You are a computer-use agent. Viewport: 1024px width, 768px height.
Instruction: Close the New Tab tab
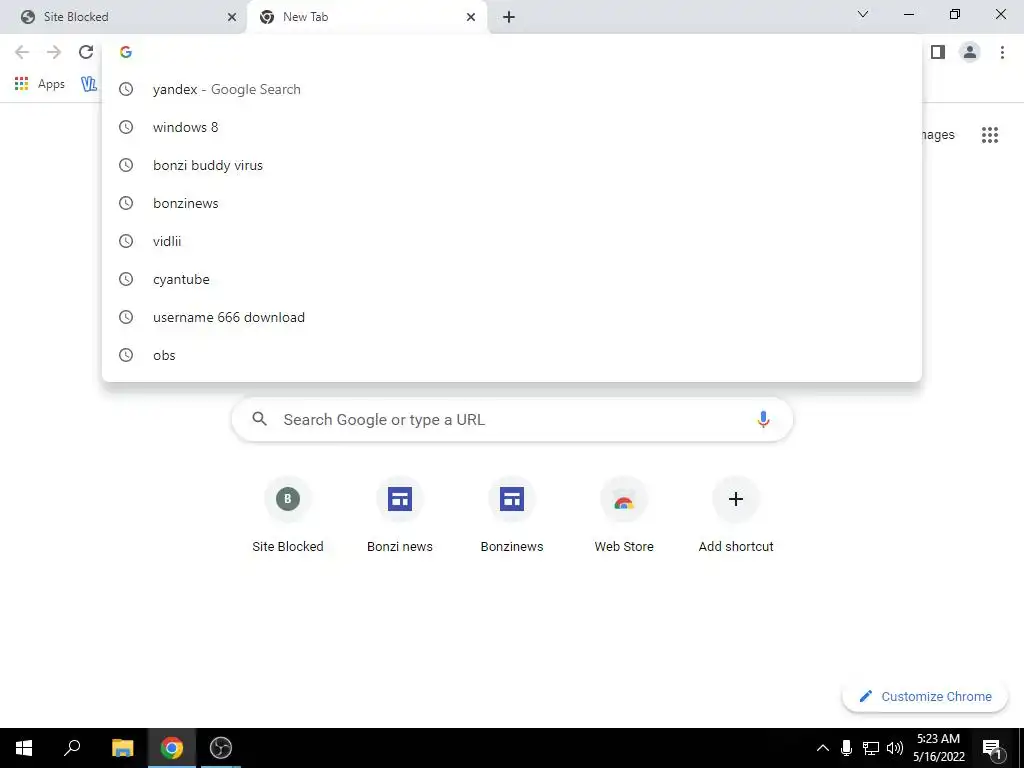[471, 17]
